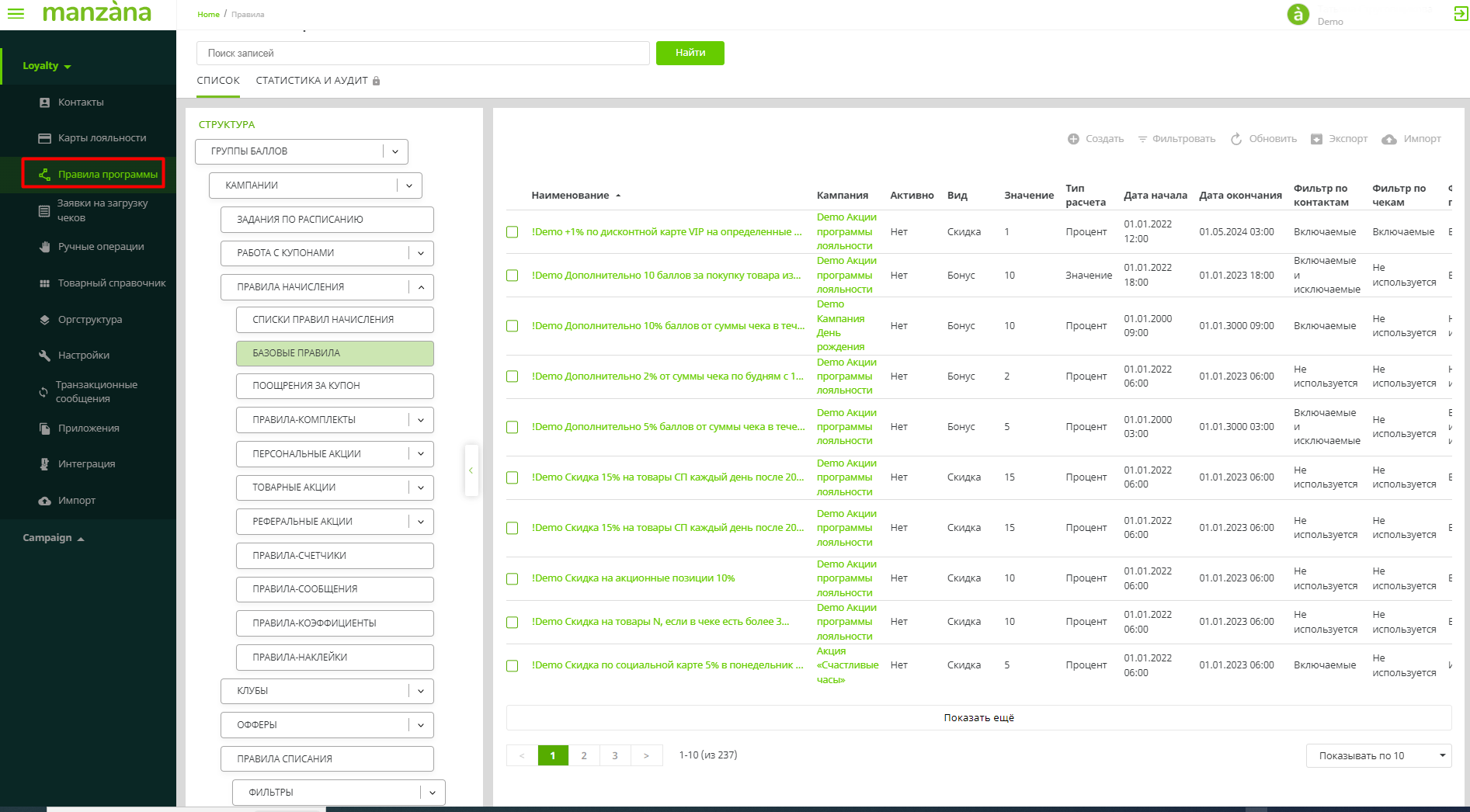Open the Показывать по 10 dropdown
1470x812 pixels.
[x=1378, y=756]
